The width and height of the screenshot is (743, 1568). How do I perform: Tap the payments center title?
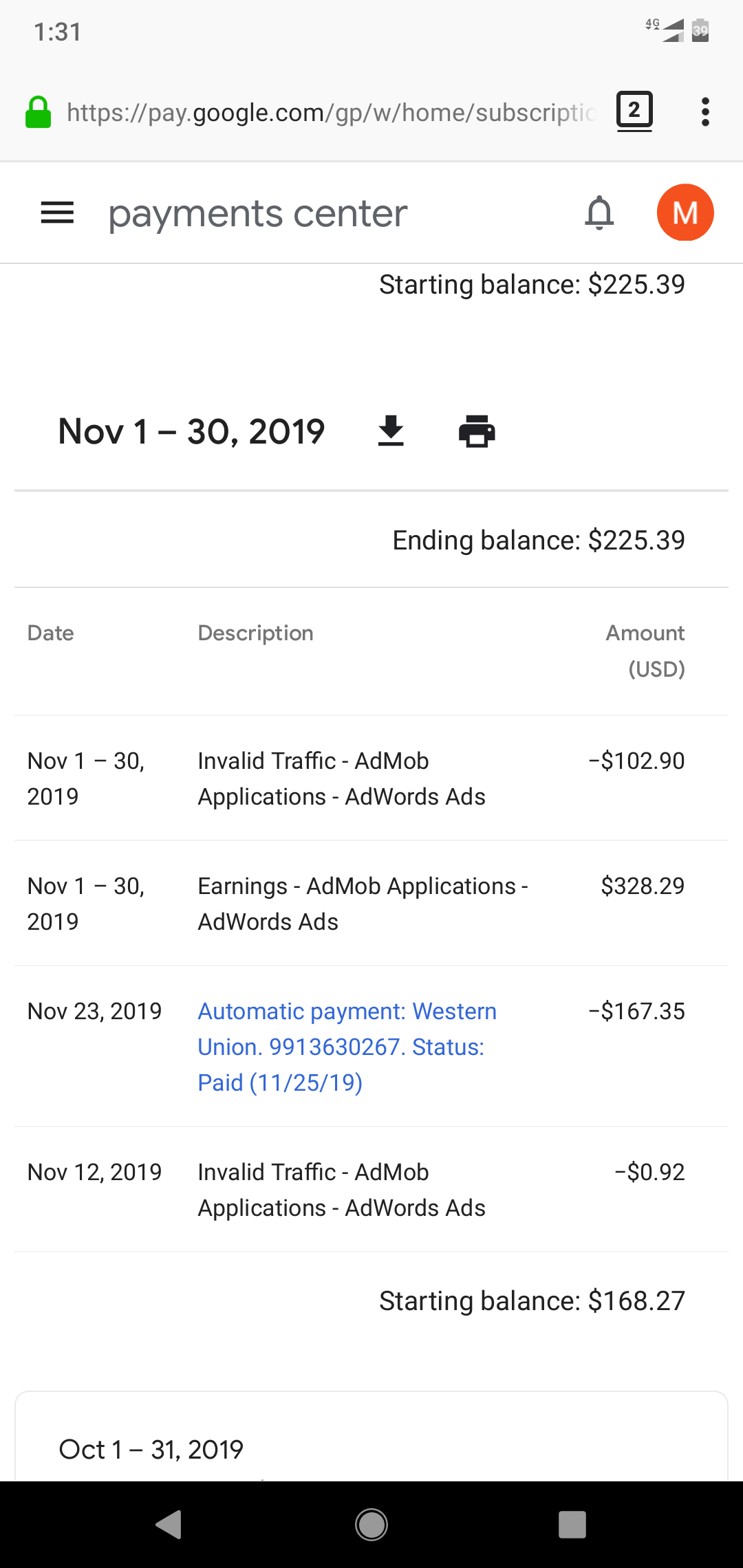coord(258,214)
